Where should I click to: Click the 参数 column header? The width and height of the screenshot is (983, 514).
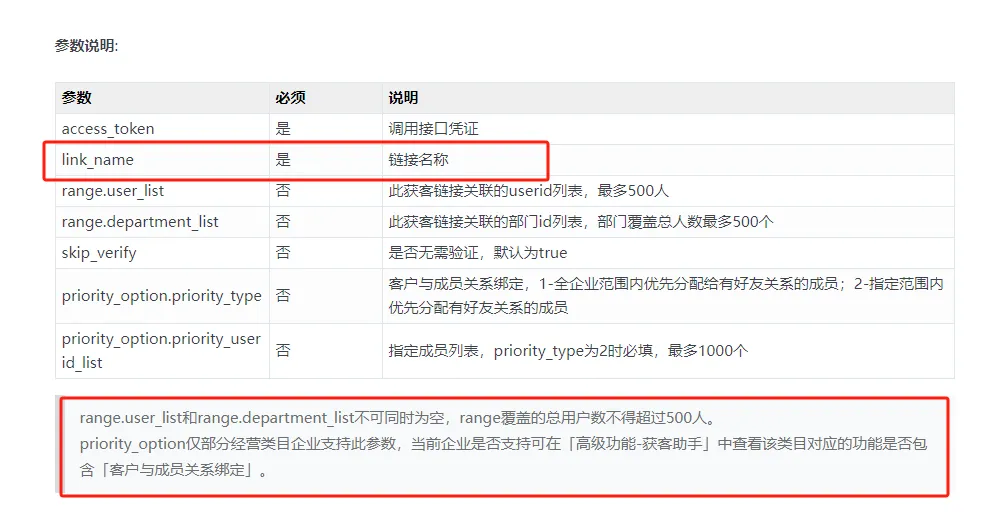coord(77,98)
